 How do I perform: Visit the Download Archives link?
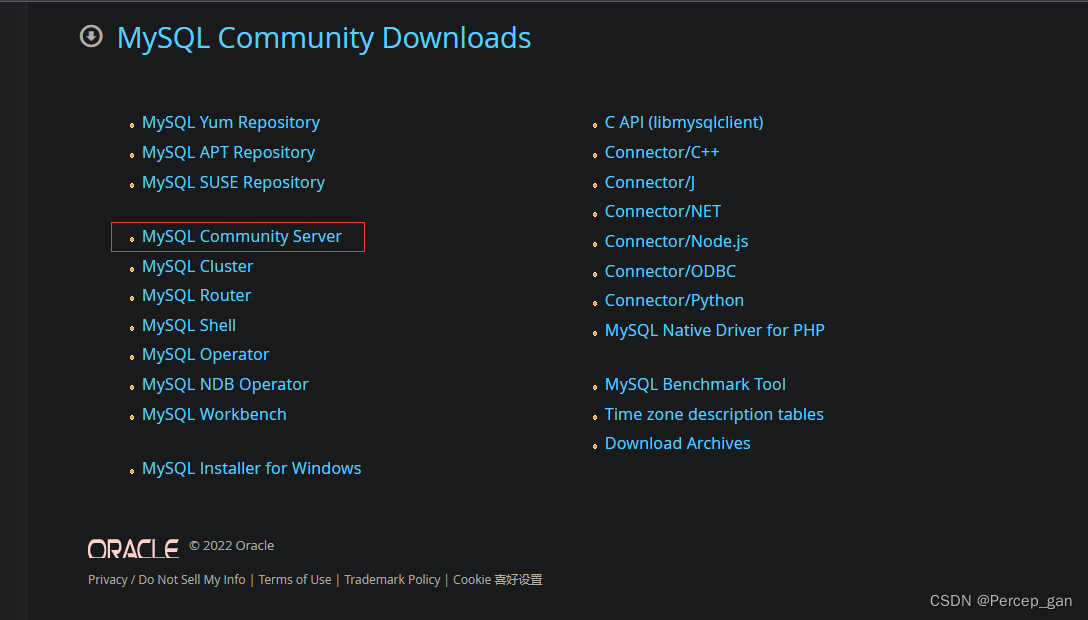pos(677,443)
